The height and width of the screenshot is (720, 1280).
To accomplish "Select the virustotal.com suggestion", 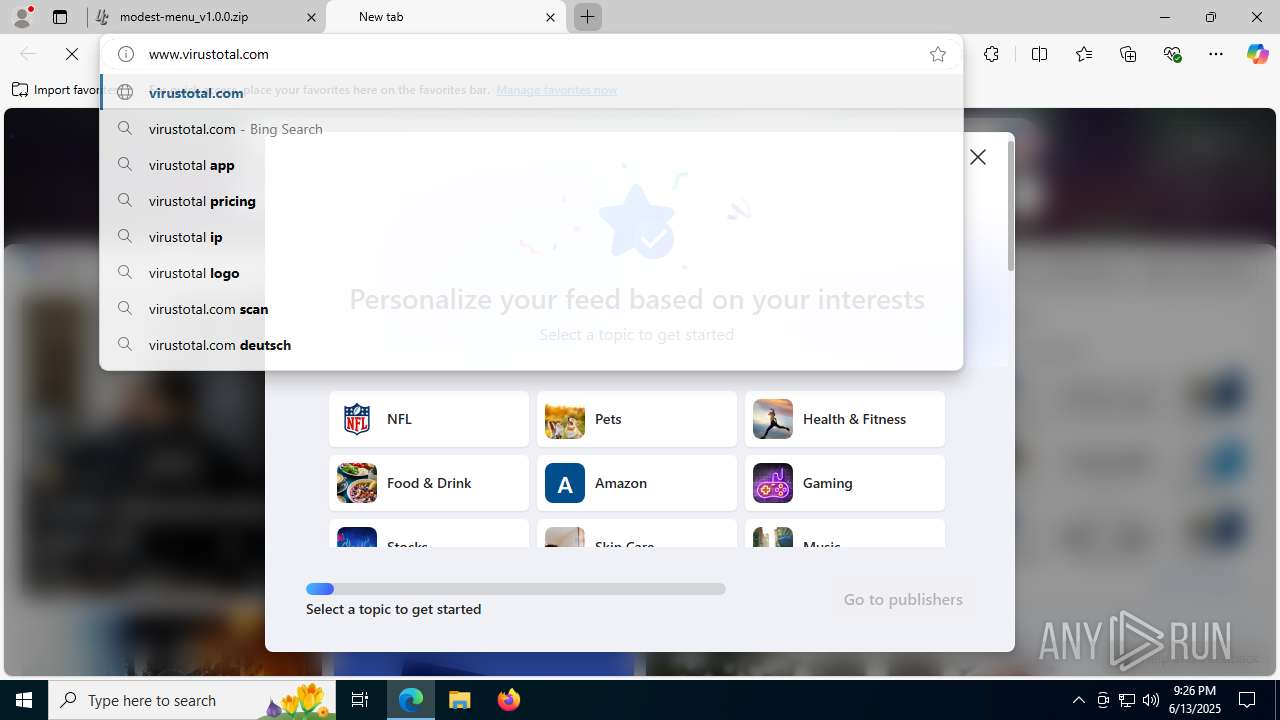I will pos(532,92).
